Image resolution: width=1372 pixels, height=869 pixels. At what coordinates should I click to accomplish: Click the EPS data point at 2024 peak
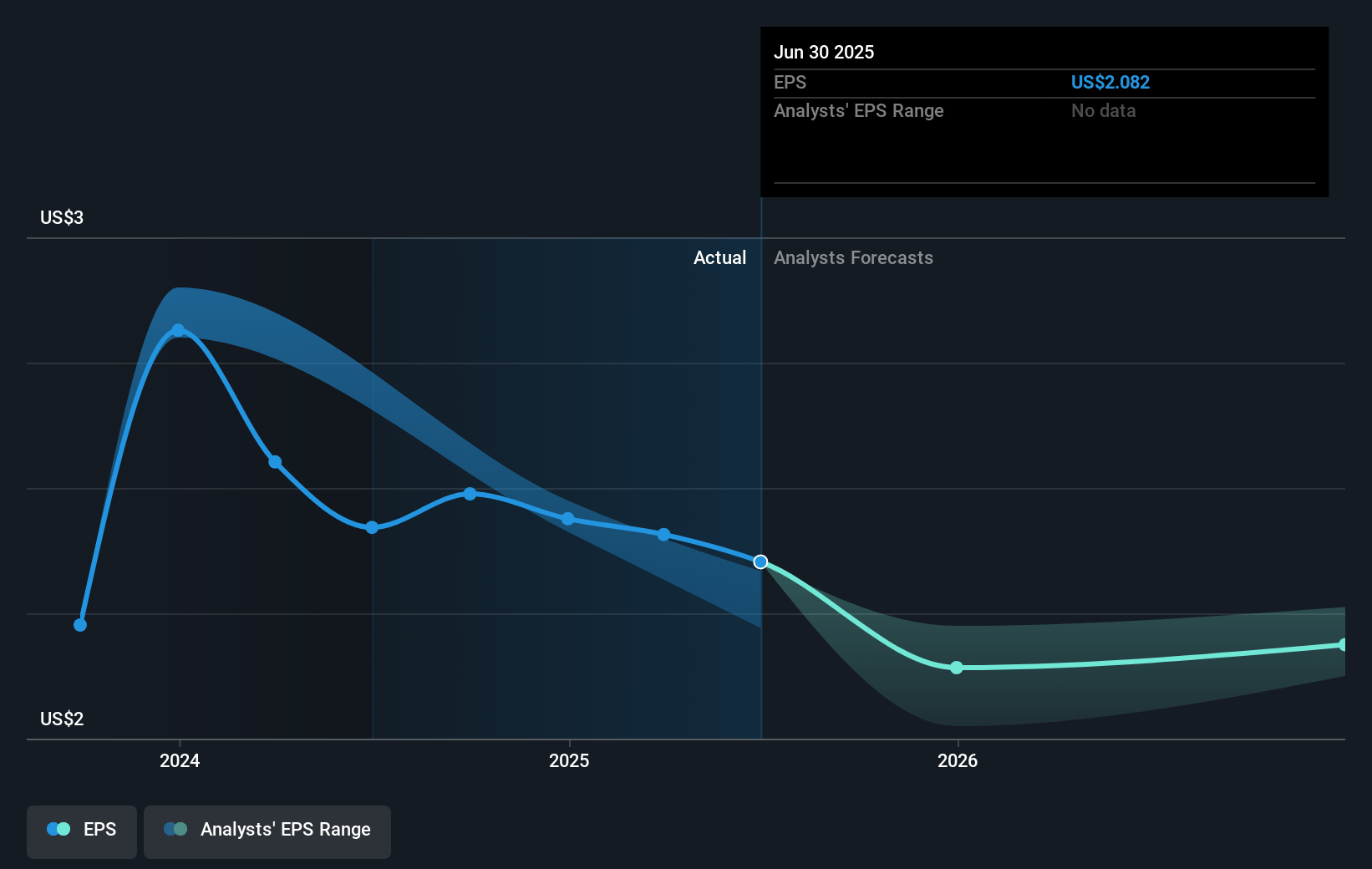click(x=178, y=330)
